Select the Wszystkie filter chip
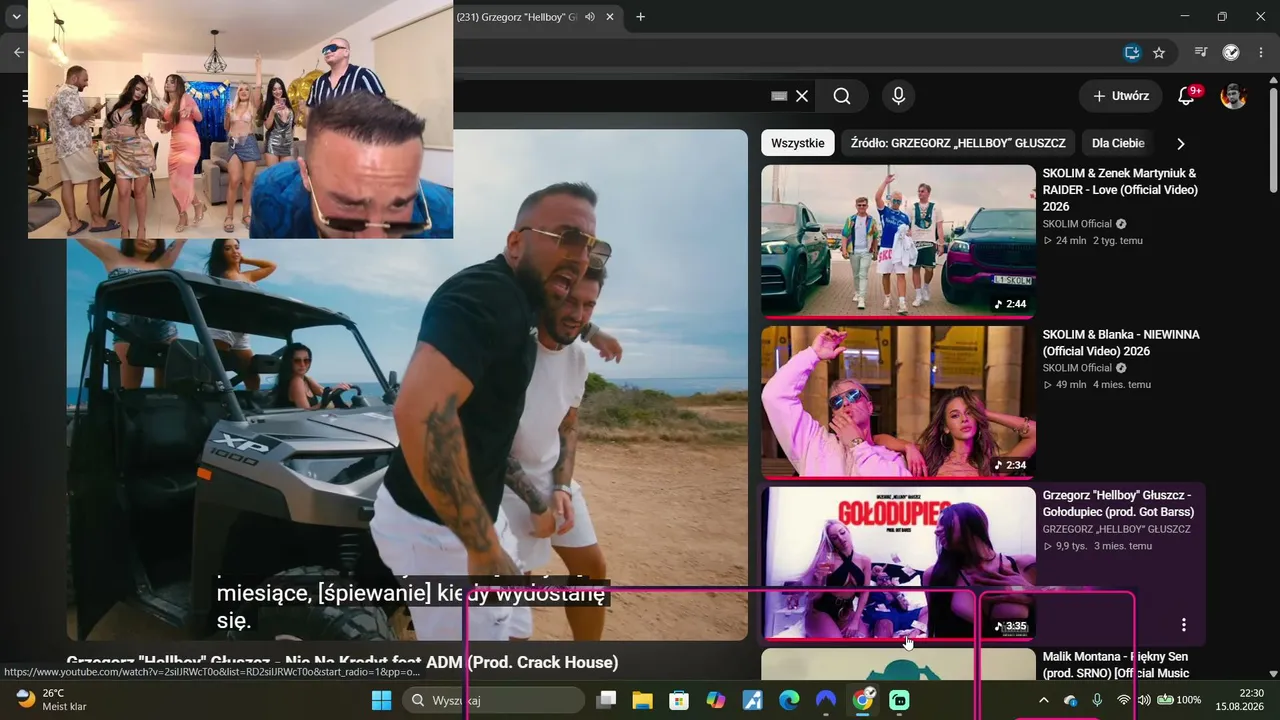Image resolution: width=1280 pixels, height=720 pixels. tap(798, 143)
